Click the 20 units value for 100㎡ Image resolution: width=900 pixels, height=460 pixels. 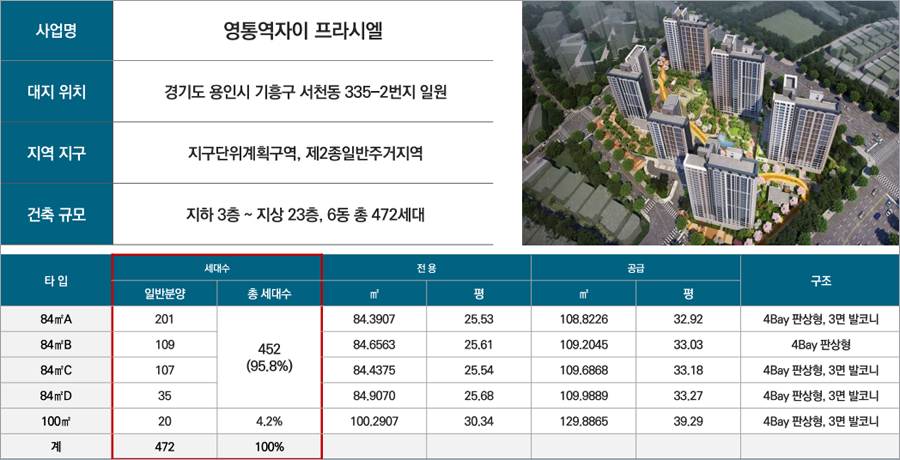[165, 422]
